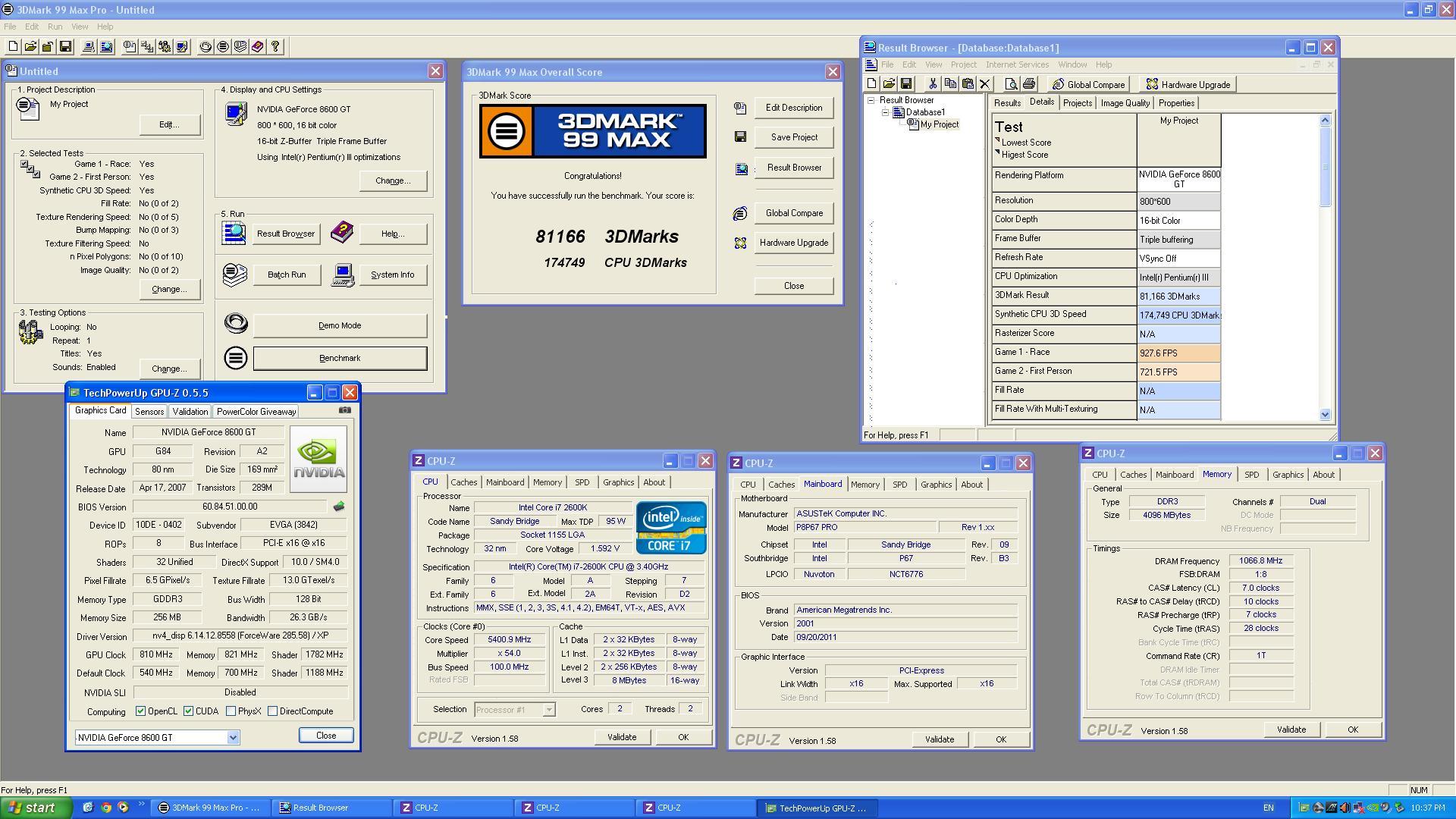The height and width of the screenshot is (819, 1456).
Task: Click the GPU-Z screenshot camera icon
Action: [x=345, y=410]
